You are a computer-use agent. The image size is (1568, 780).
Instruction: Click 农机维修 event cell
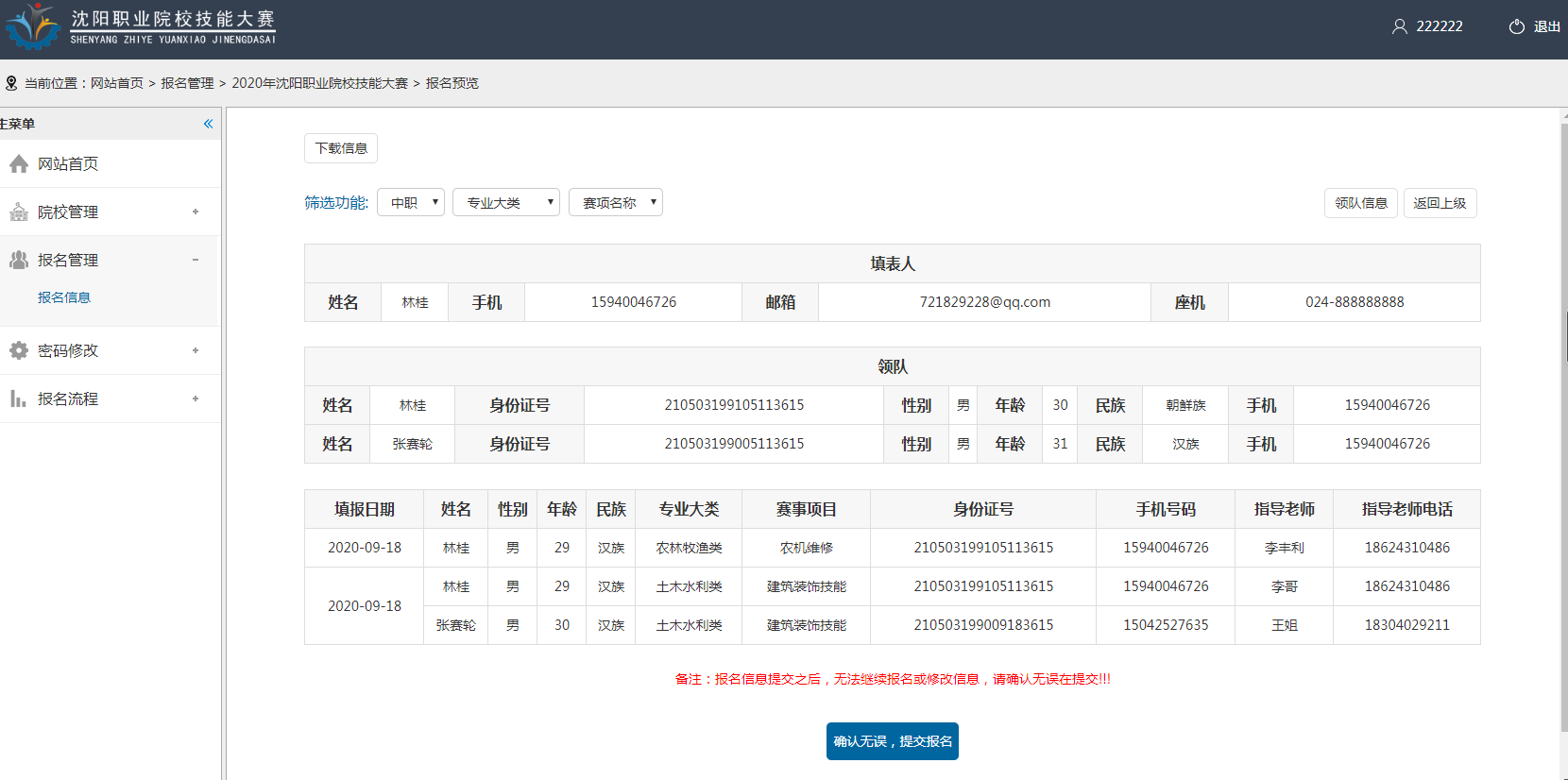pos(807,548)
